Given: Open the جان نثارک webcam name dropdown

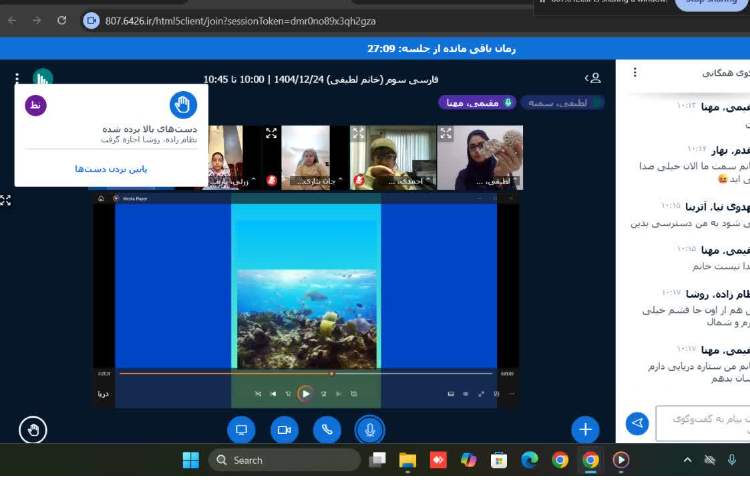Looking at the screenshot, I should point(317,181).
